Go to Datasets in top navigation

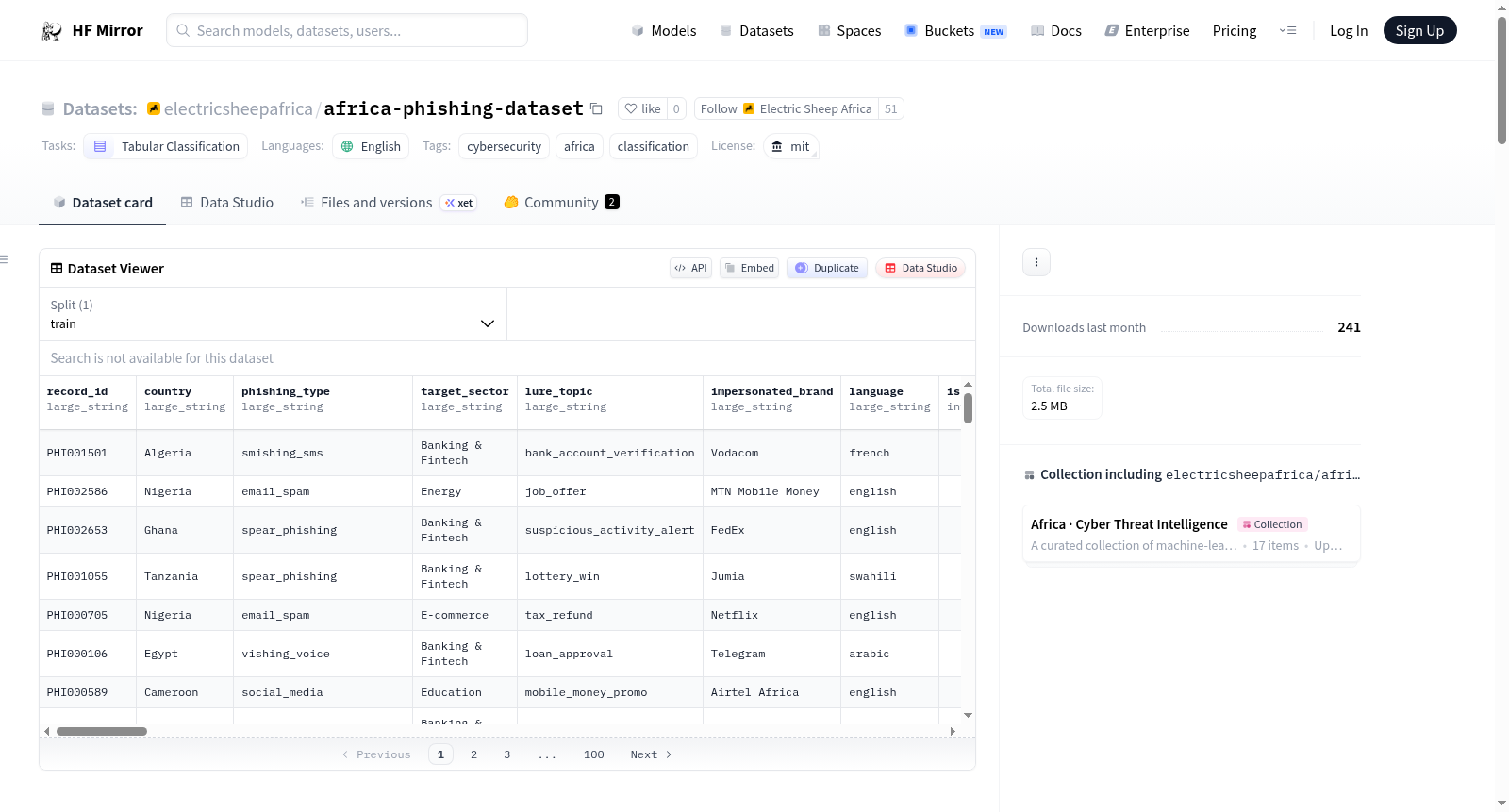756,31
